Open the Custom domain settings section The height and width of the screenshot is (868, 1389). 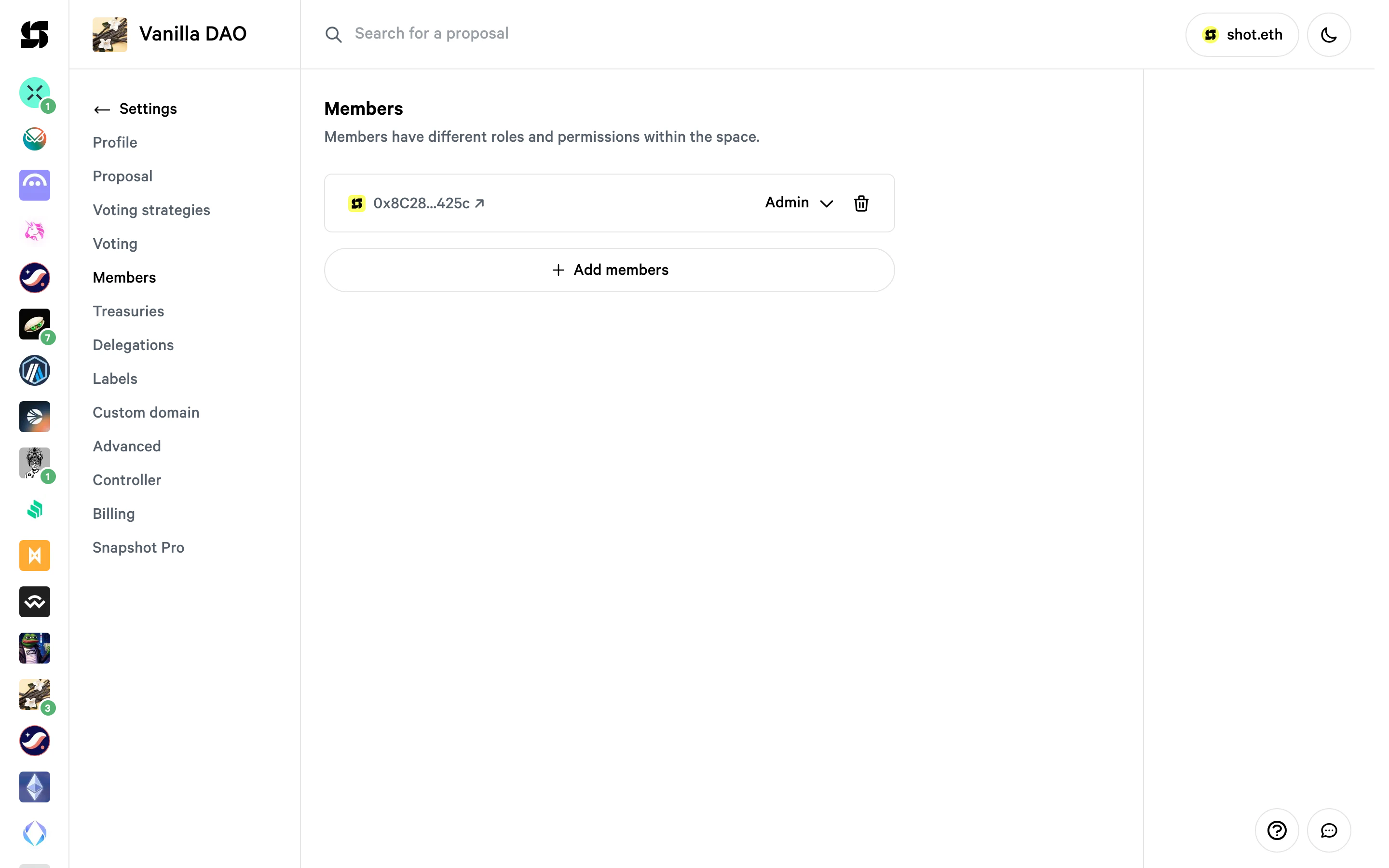tap(146, 412)
